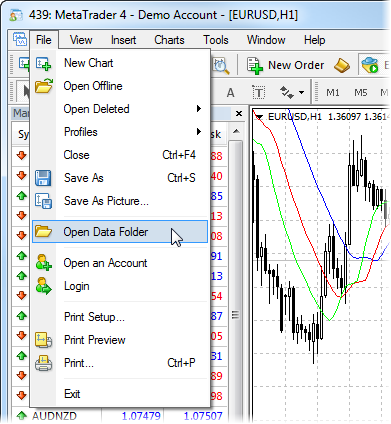Click the Save As floppy disk icon
The height and width of the screenshot is (424, 391).
[x=43, y=178]
